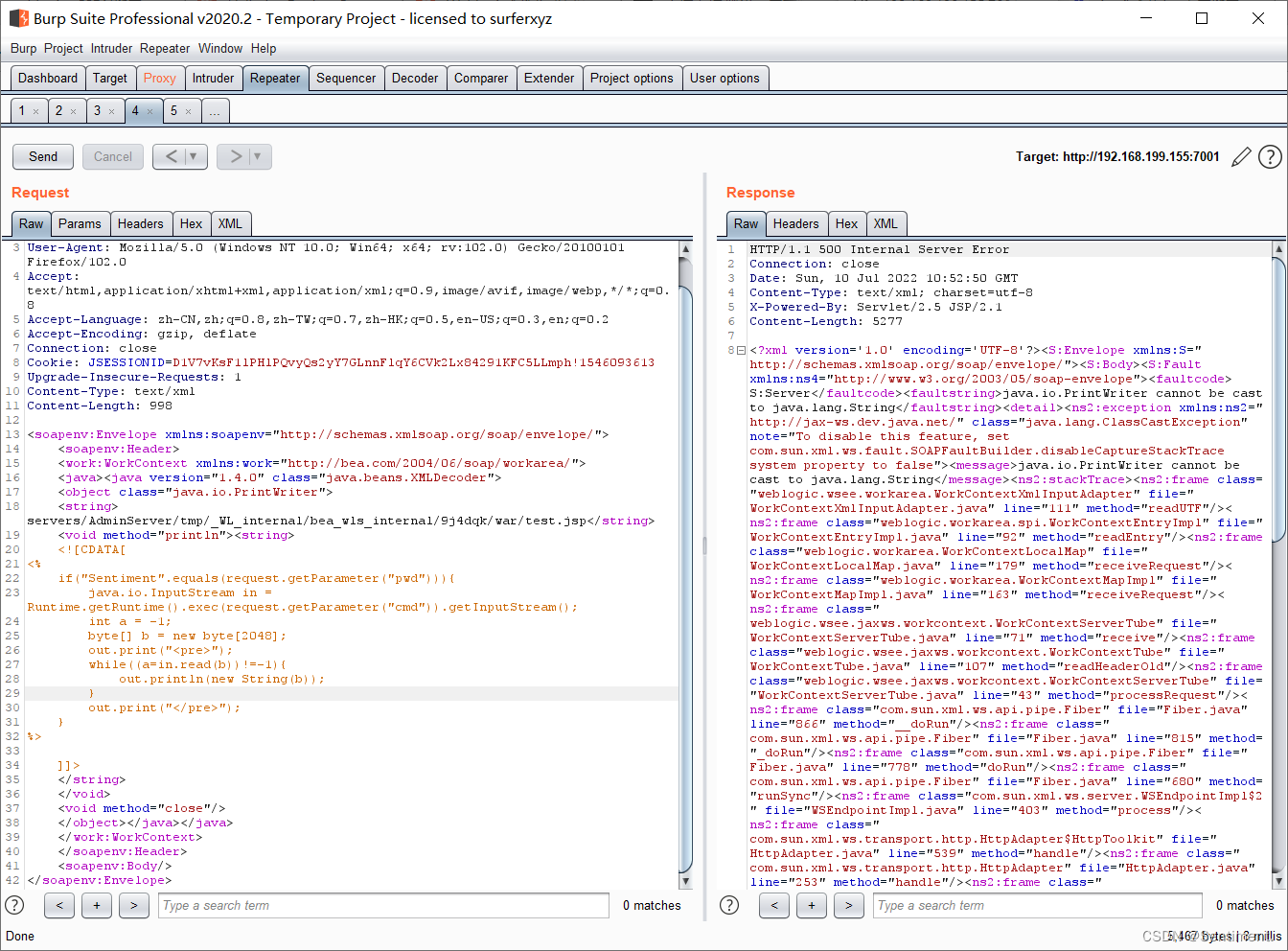
Task: Click the HTTP/1.1 500 Internal Server Error line
Action: point(880,249)
